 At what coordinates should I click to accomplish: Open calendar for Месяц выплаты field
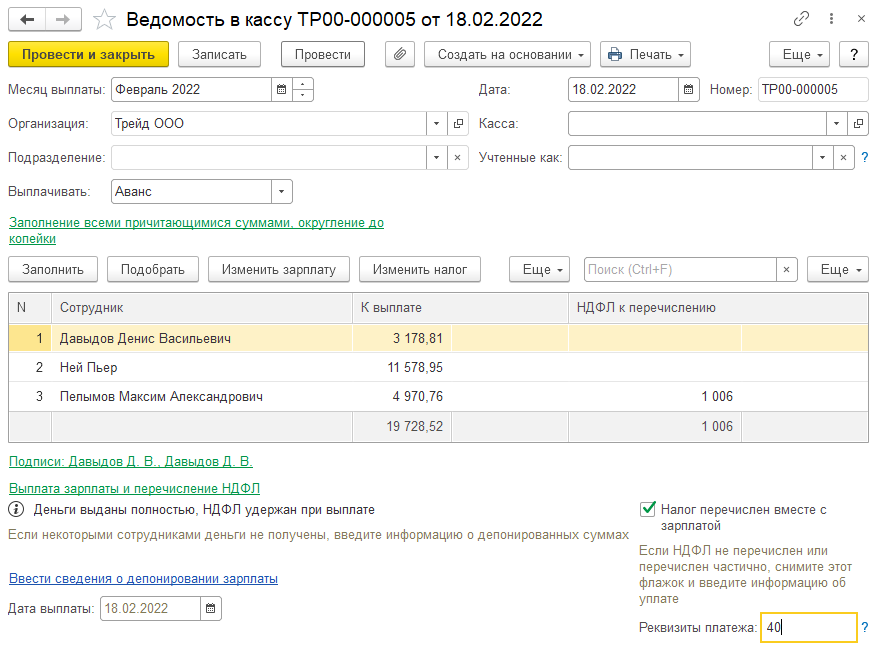281,89
